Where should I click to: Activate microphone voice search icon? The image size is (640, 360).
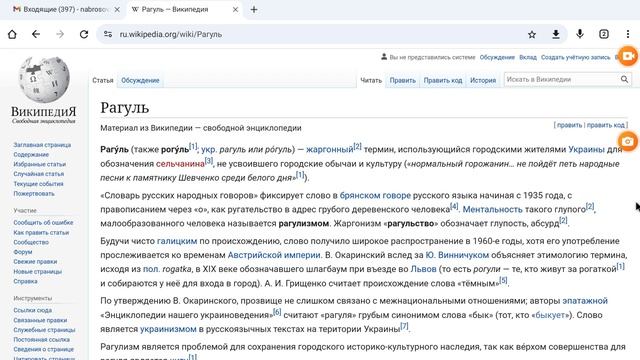(x=580, y=34)
